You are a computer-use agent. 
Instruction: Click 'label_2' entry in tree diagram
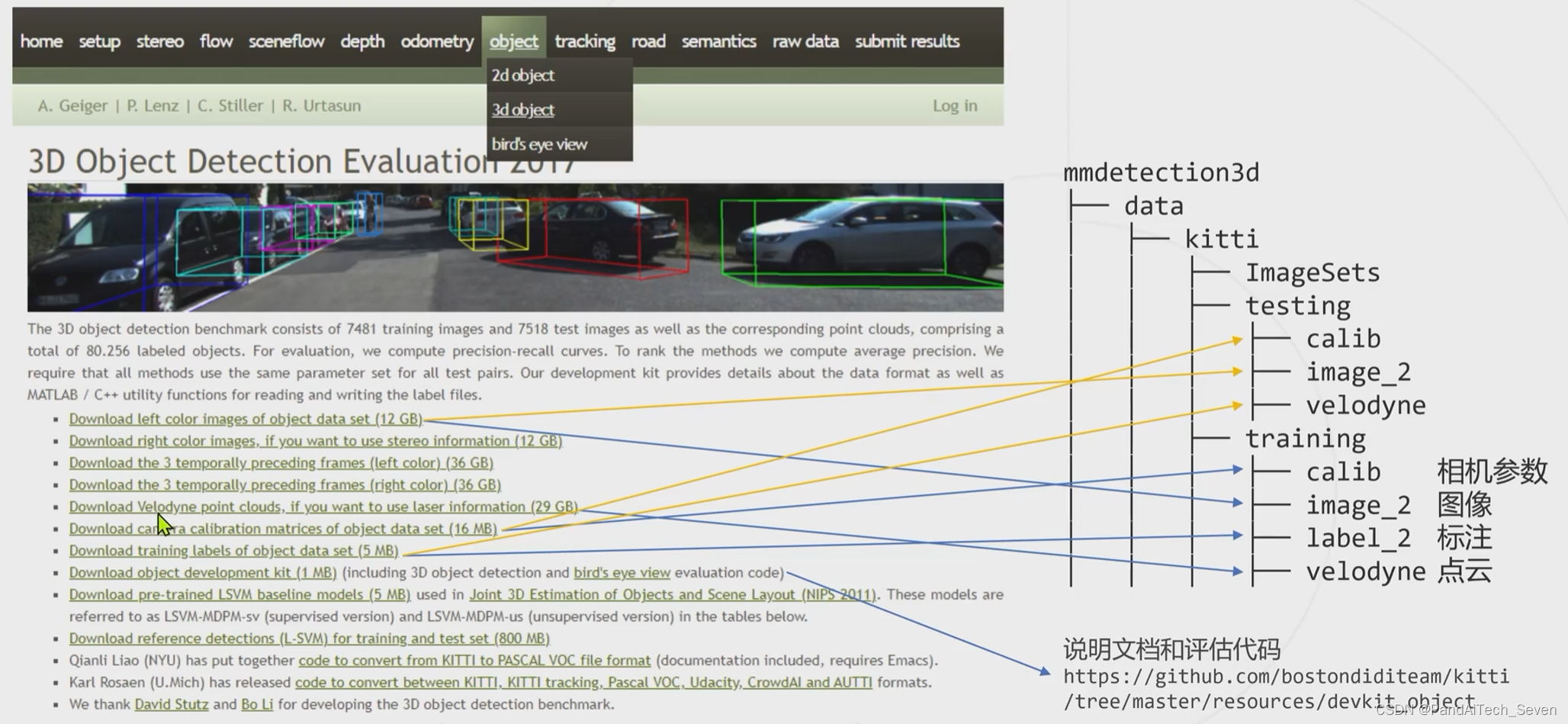[1358, 538]
